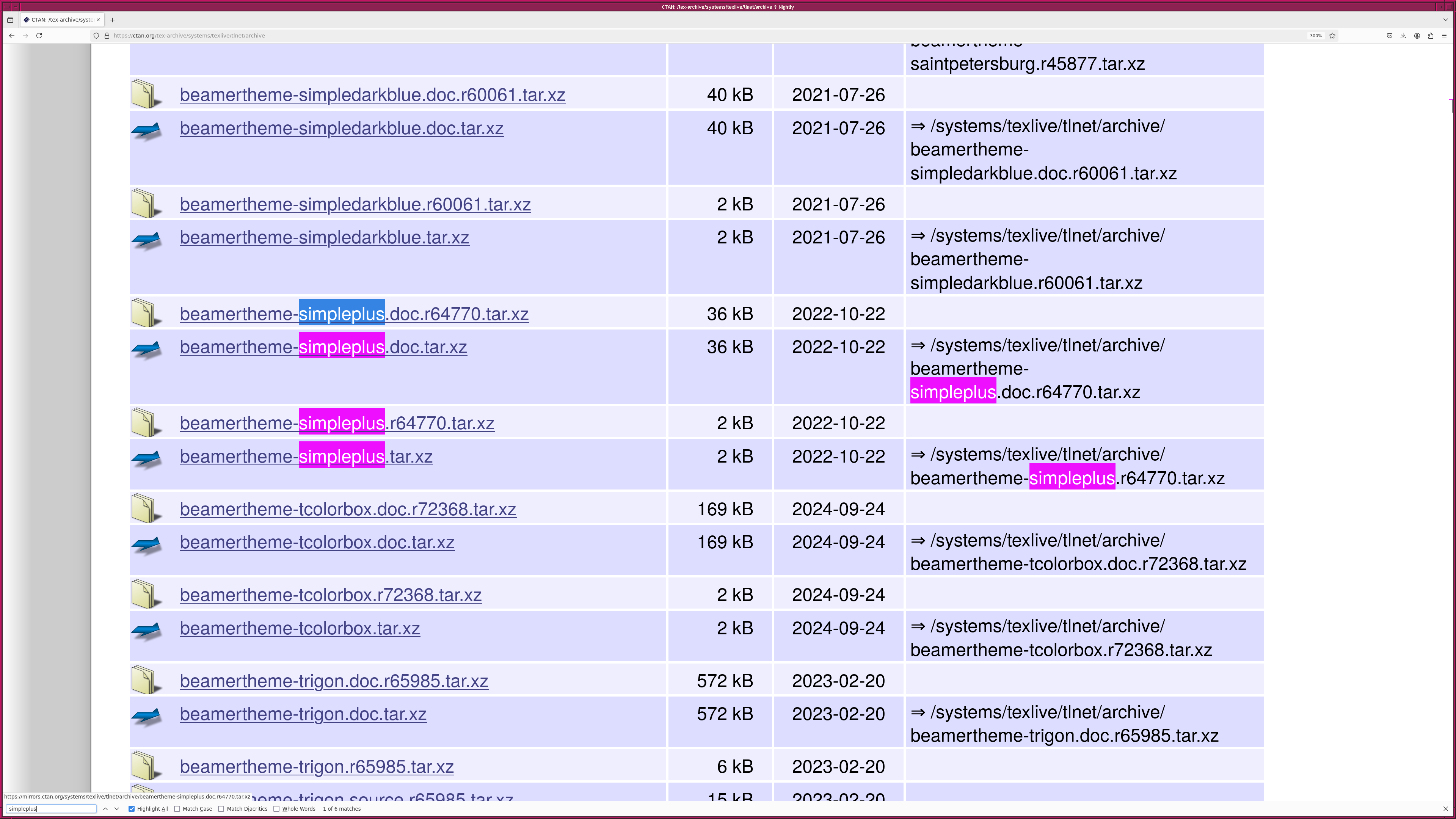Click file icon for simpledarkblue.r60061.tar.xz row
Image resolution: width=1456 pixels, height=819 pixels.
146,204
